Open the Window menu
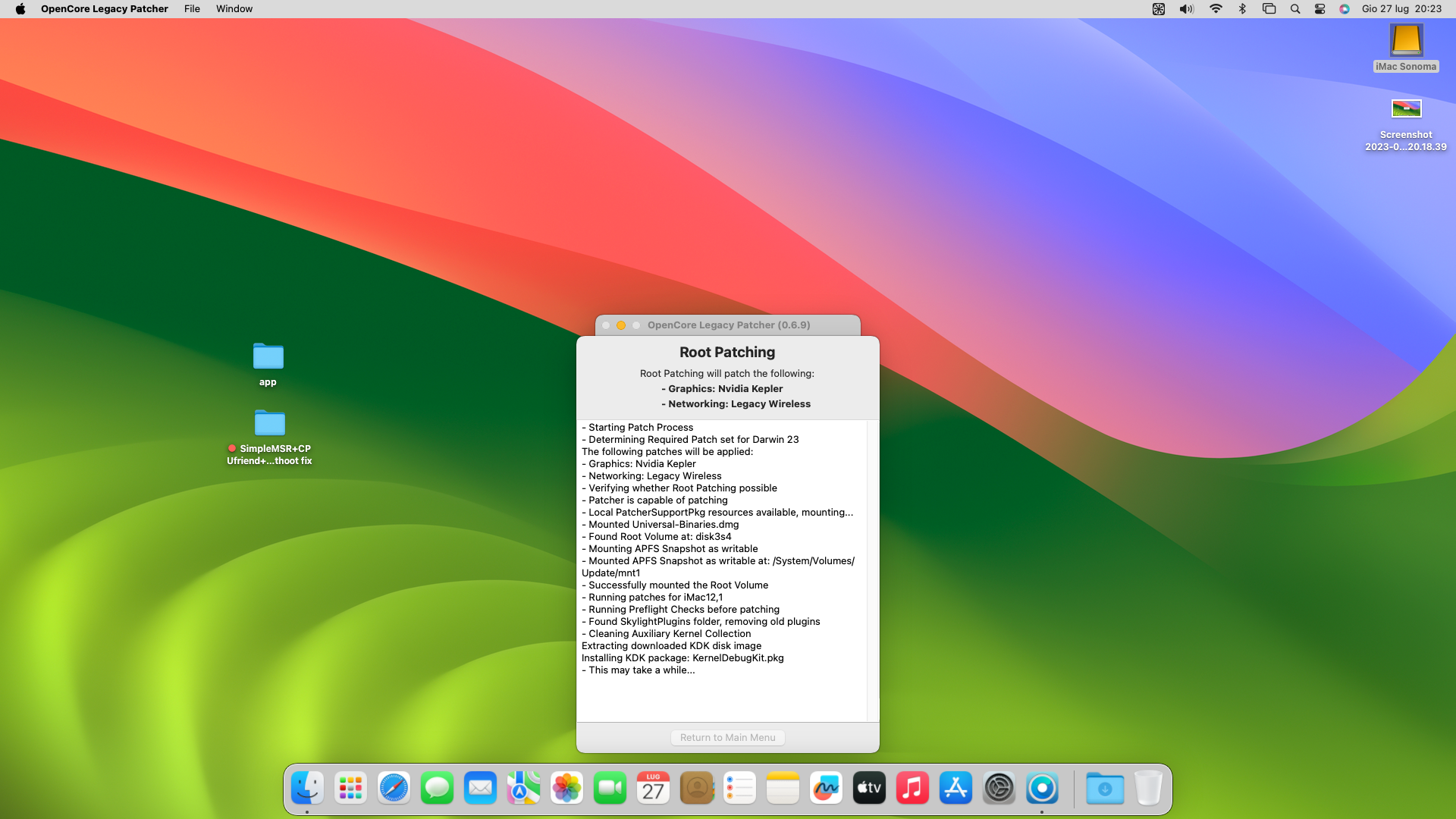 pos(234,9)
